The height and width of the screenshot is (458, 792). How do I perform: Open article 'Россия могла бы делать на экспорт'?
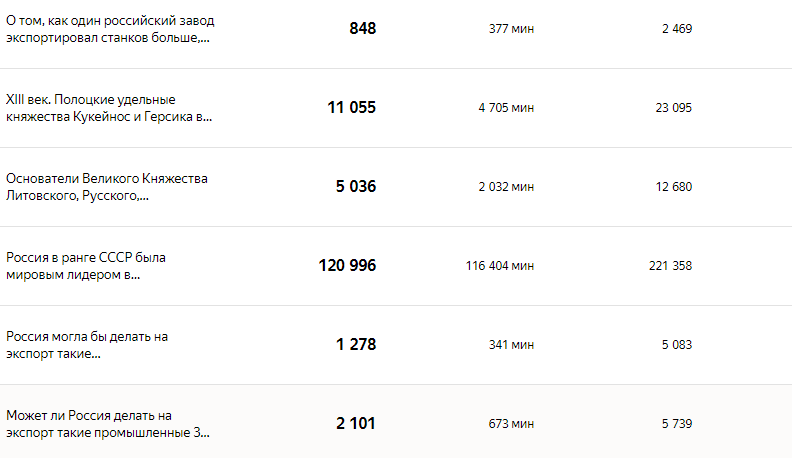point(87,345)
